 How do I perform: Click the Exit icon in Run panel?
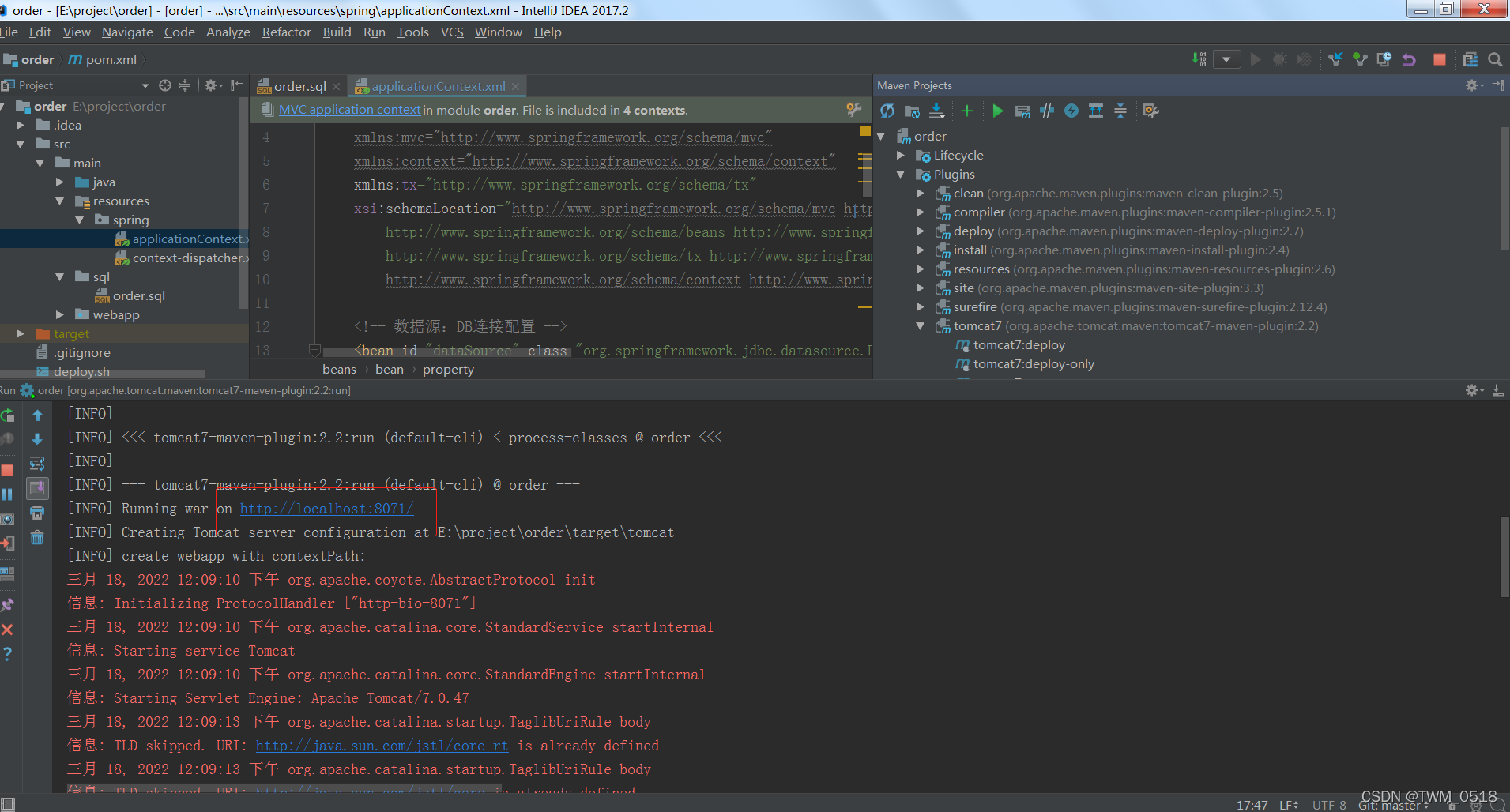pyautogui.click(x=7, y=543)
